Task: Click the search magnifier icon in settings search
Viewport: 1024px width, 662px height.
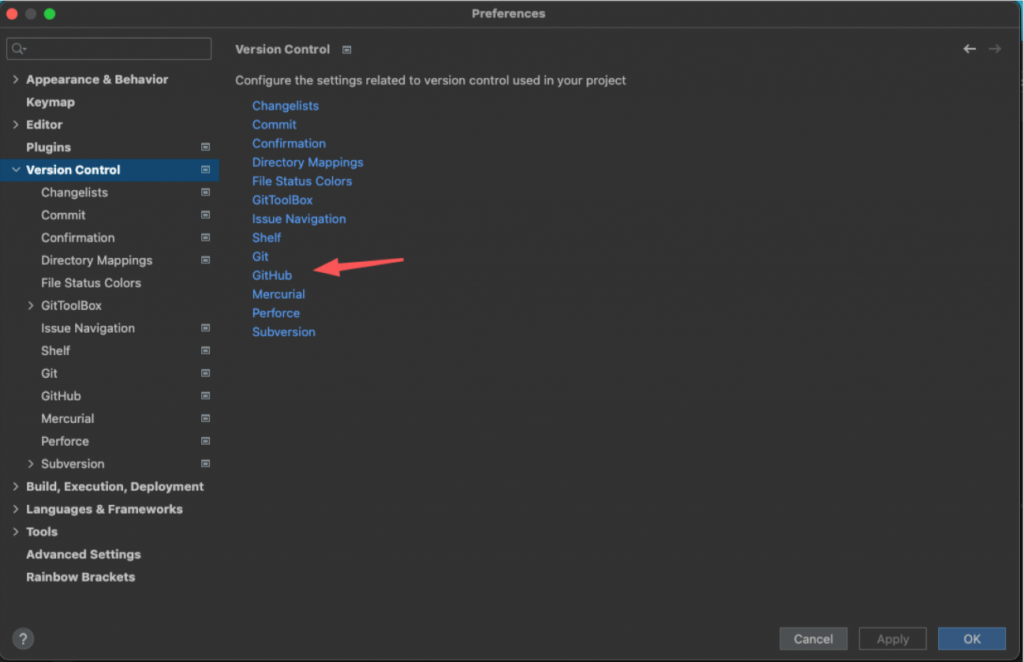Action: [x=18, y=48]
